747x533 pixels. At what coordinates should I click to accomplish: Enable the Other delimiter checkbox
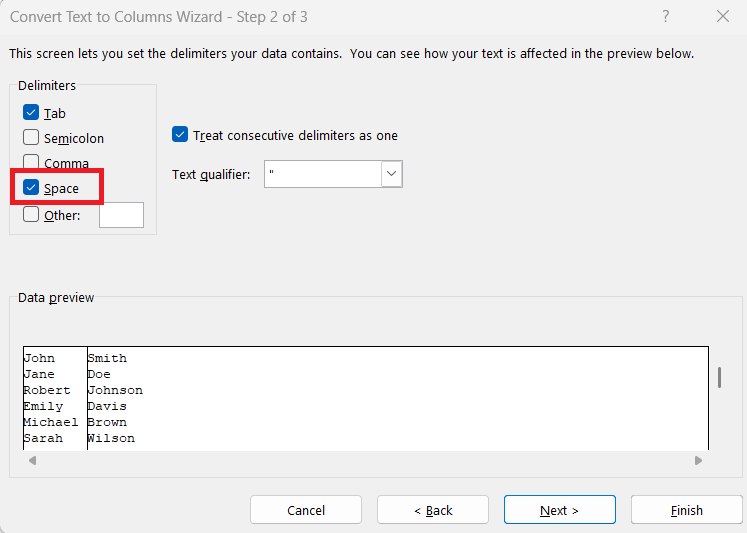31,214
